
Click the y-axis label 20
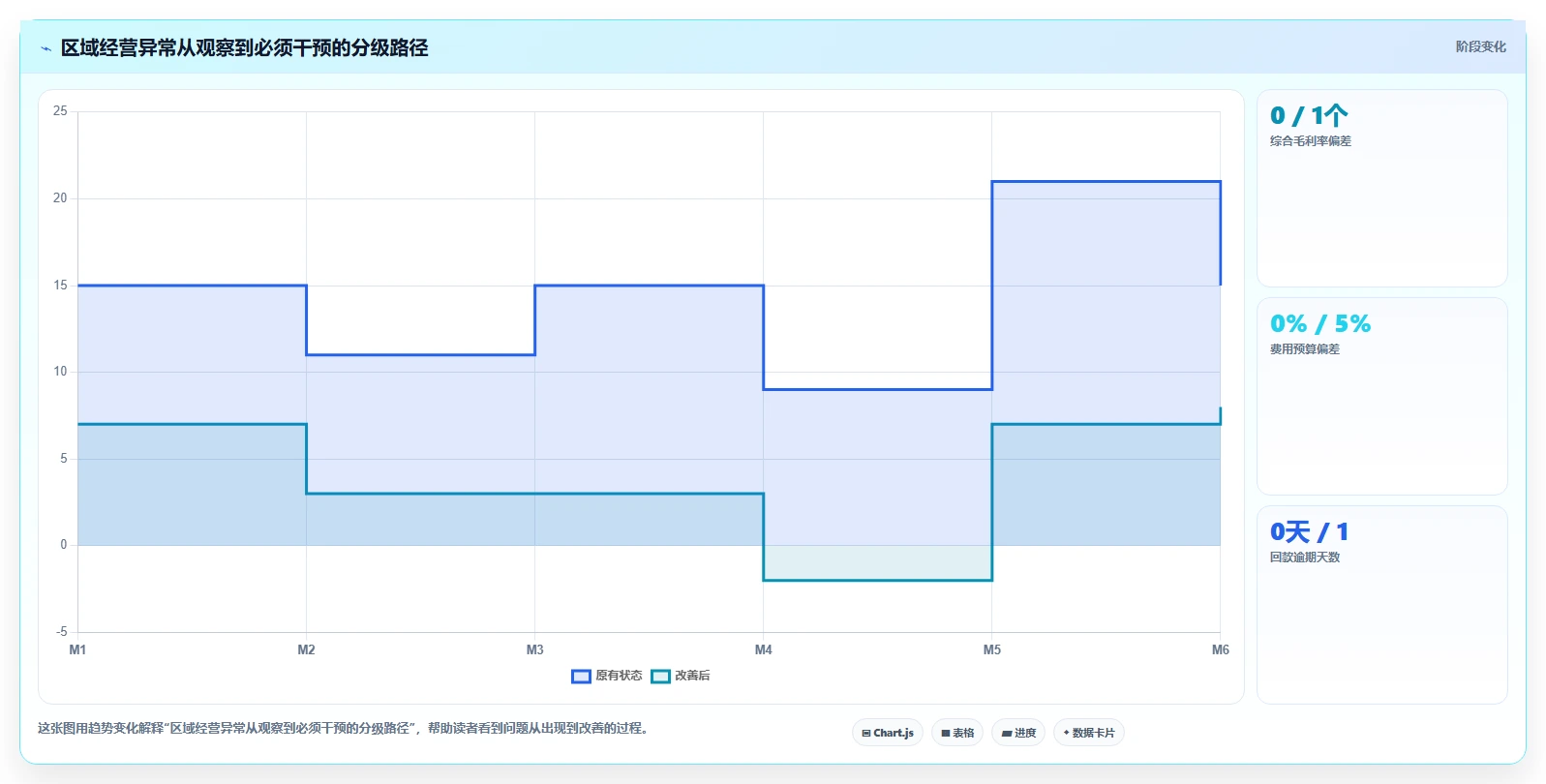60,198
